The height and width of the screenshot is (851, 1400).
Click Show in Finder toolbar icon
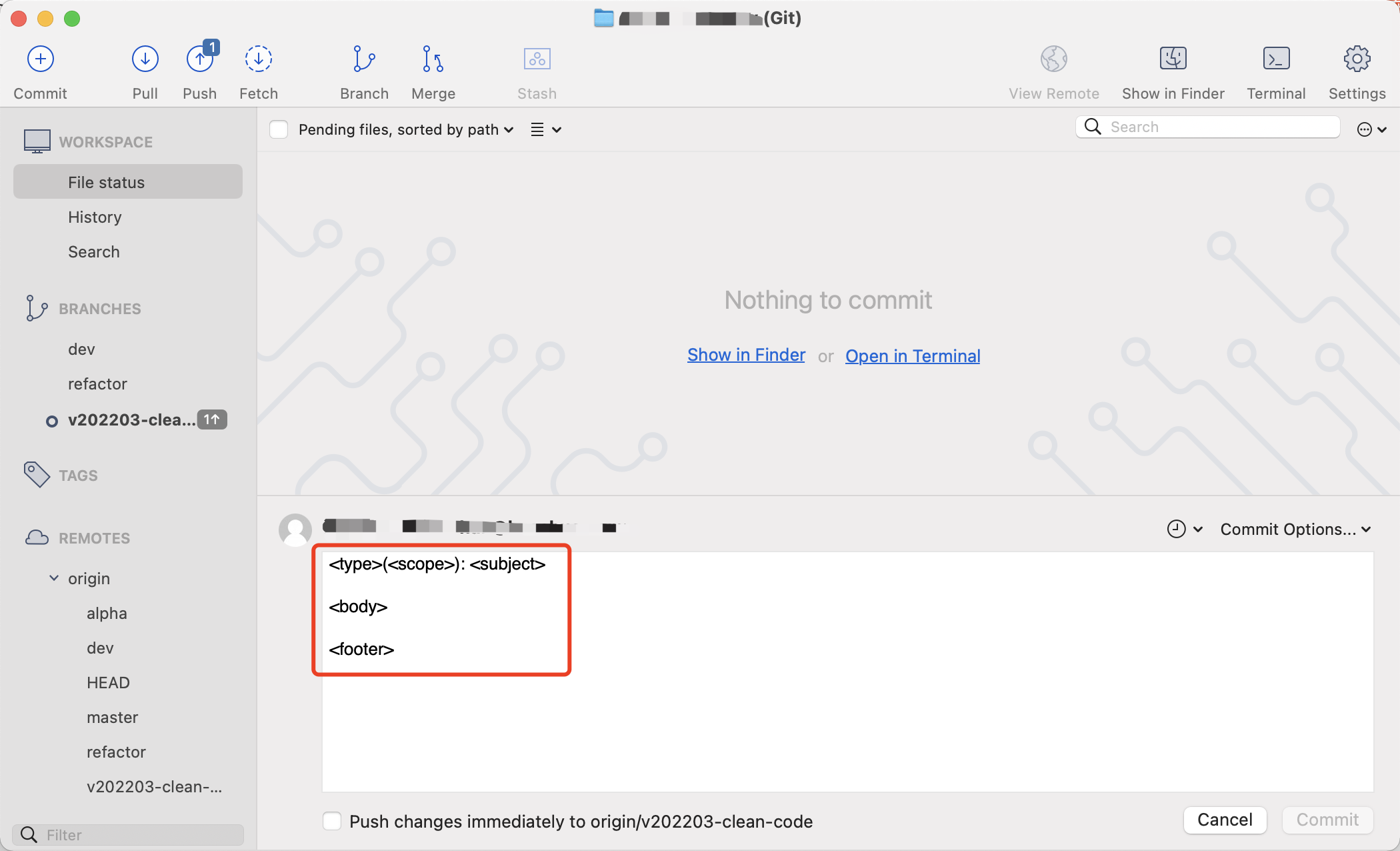click(x=1173, y=59)
